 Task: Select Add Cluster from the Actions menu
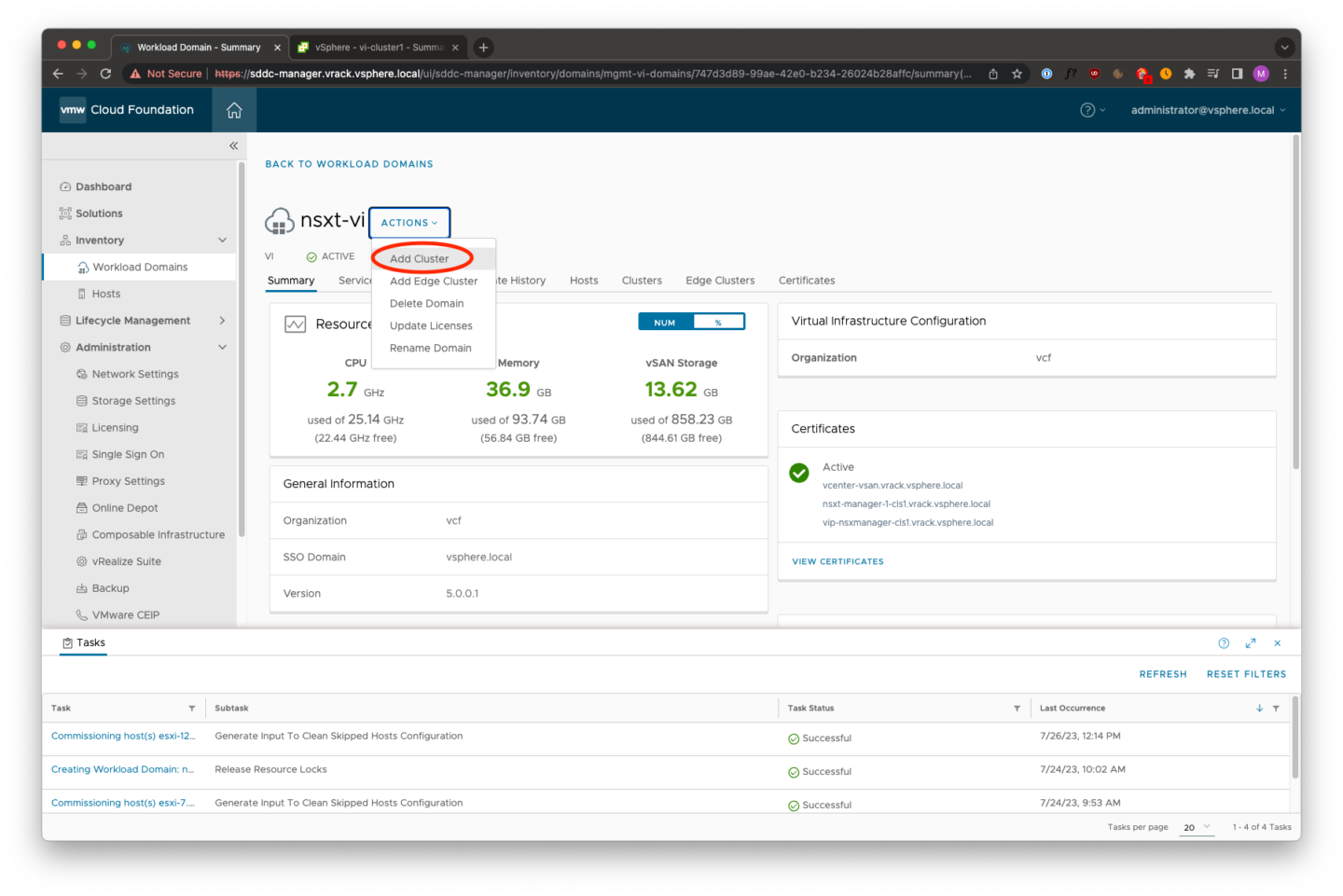click(421, 258)
